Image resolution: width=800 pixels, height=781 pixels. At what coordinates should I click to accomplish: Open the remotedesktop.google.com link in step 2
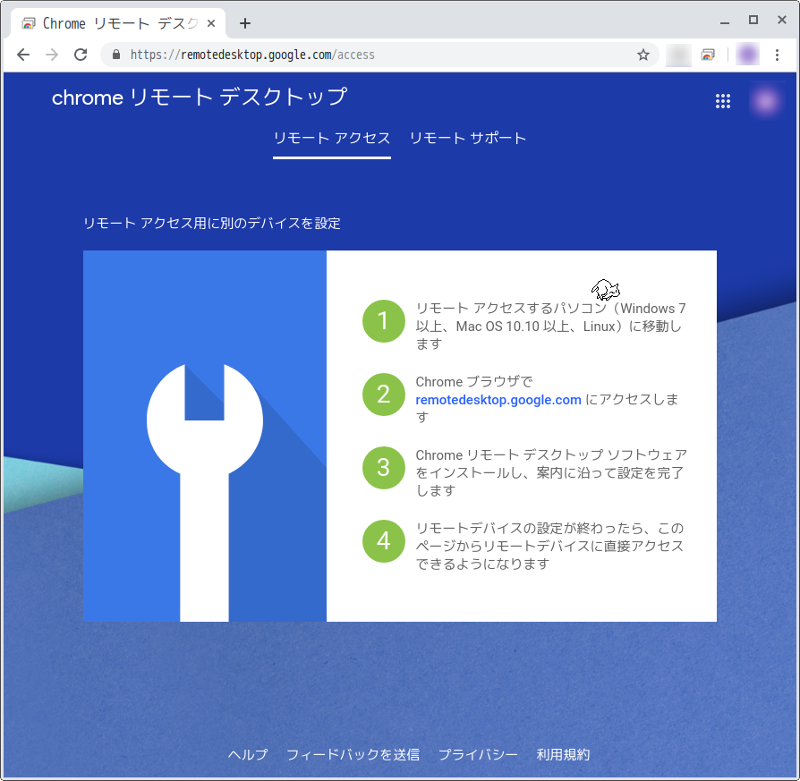point(498,400)
